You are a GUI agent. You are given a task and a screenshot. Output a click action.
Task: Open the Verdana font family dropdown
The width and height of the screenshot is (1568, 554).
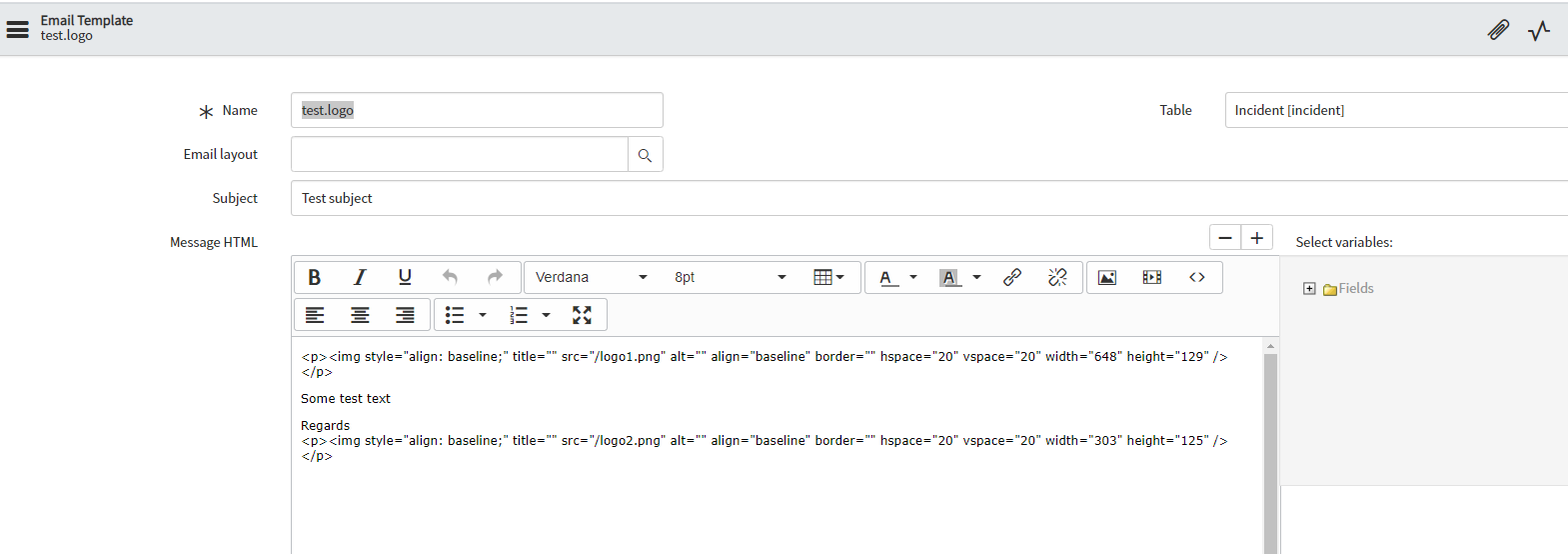[592, 277]
